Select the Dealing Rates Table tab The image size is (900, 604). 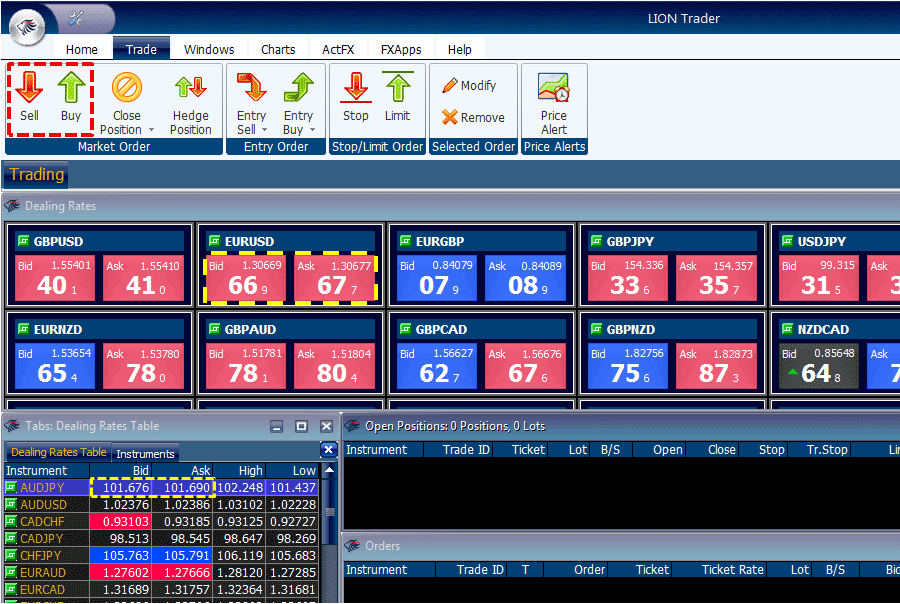coord(59,452)
